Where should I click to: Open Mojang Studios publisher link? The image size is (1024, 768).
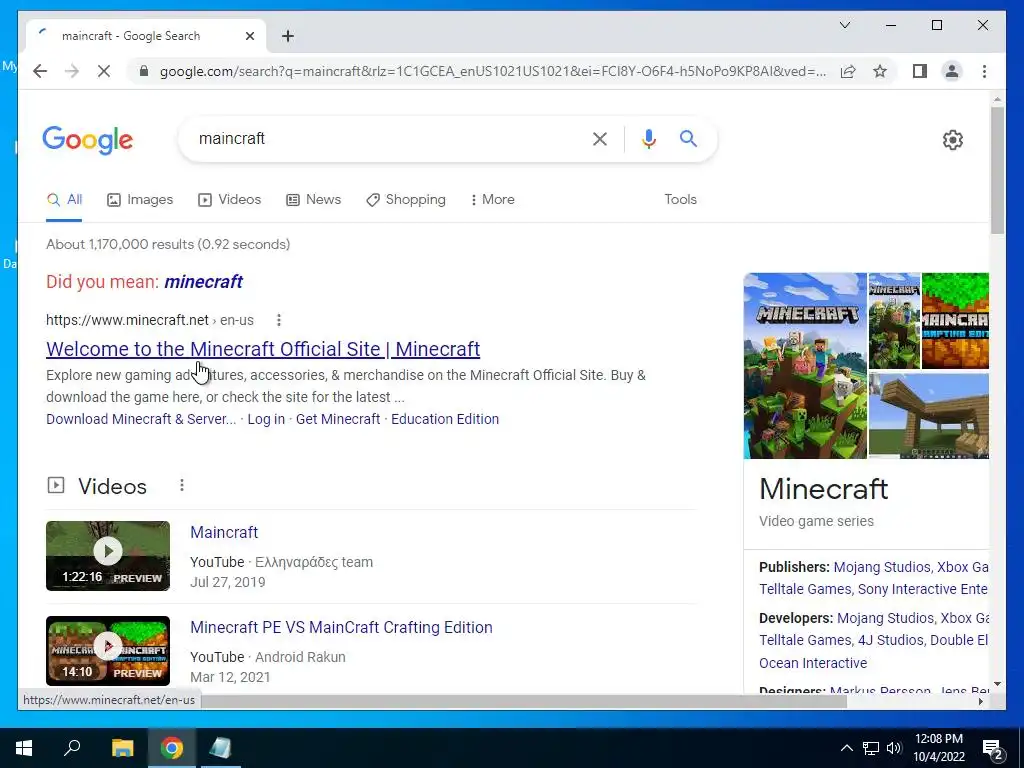pyautogui.click(x=882, y=567)
